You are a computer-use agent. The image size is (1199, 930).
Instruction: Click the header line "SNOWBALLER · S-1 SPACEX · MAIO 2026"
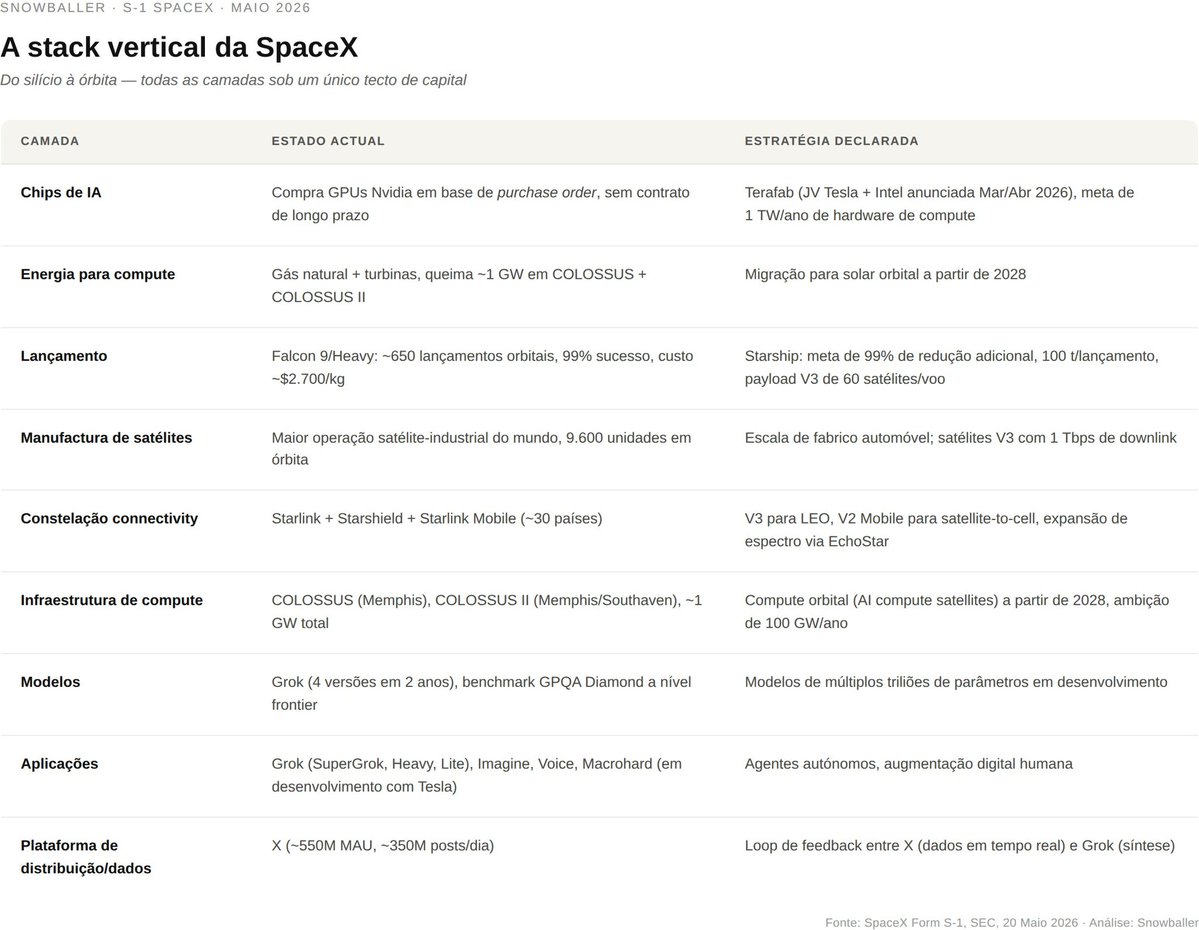click(x=155, y=8)
